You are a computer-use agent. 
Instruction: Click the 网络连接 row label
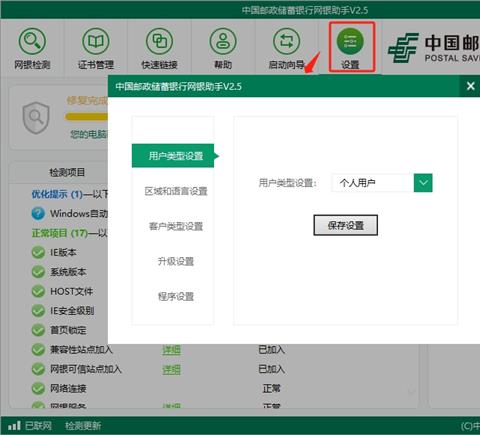[x=68, y=388]
